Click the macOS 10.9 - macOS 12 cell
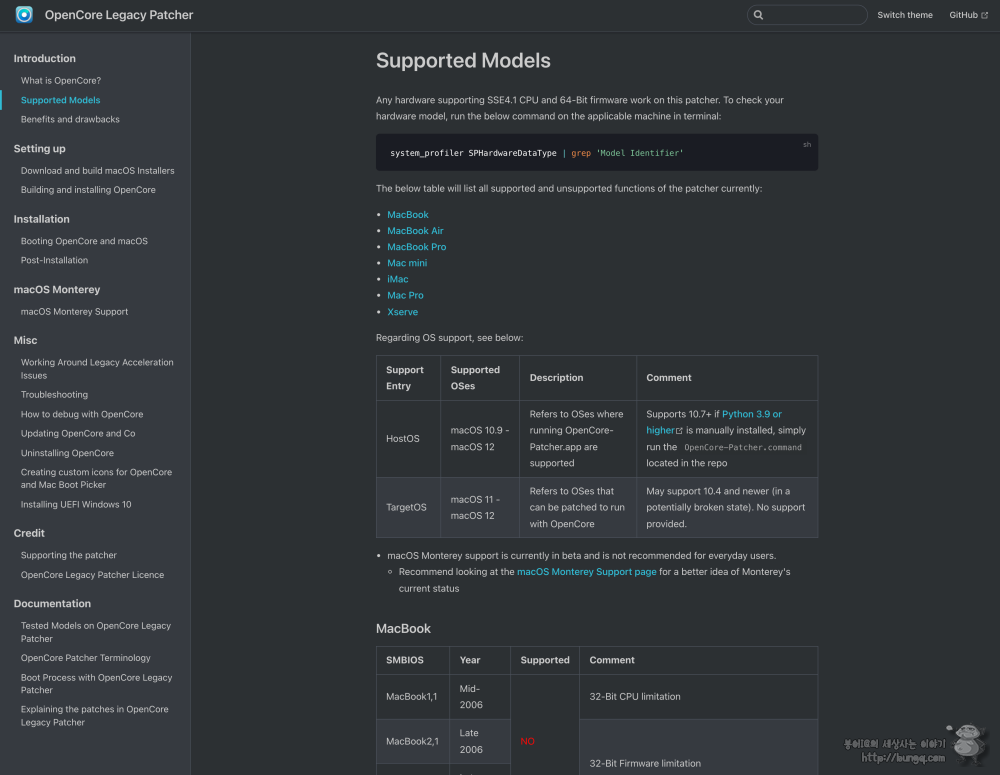 click(x=480, y=439)
